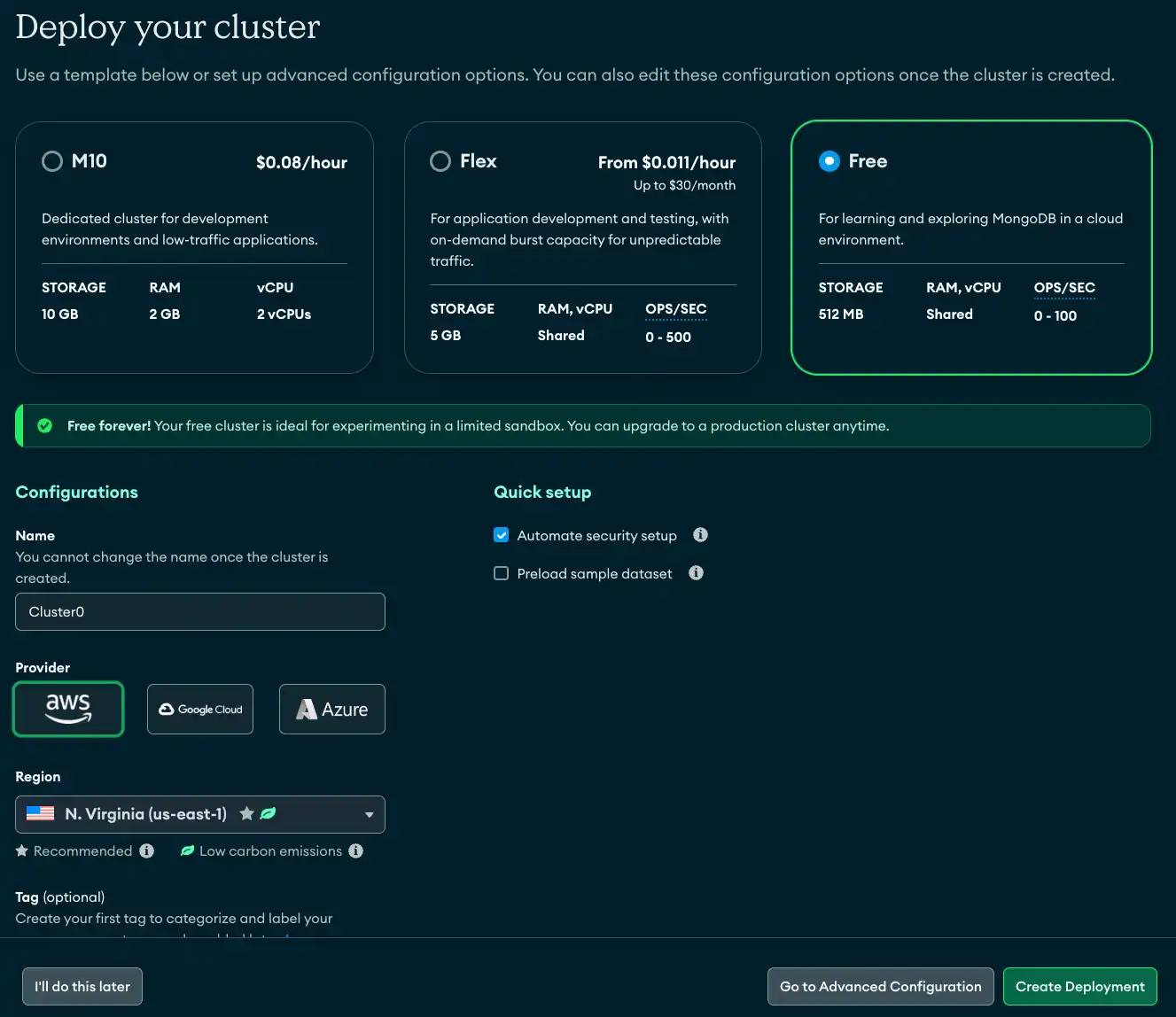Image resolution: width=1176 pixels, height=1017 pixels.
Task: Open the Preload sample dataset info tooltip
Action: point(696,573)
